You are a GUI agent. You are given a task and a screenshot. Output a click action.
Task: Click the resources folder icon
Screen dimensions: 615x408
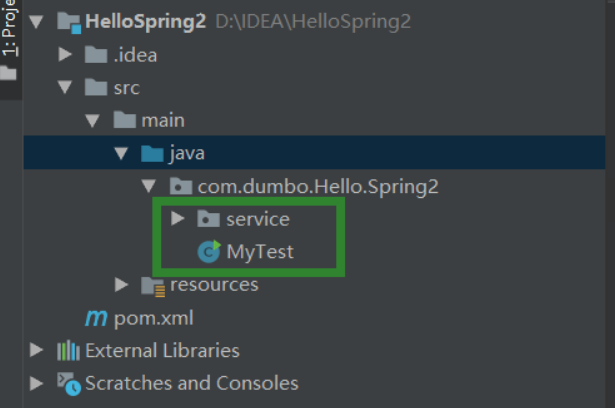(x=153, y=286)
